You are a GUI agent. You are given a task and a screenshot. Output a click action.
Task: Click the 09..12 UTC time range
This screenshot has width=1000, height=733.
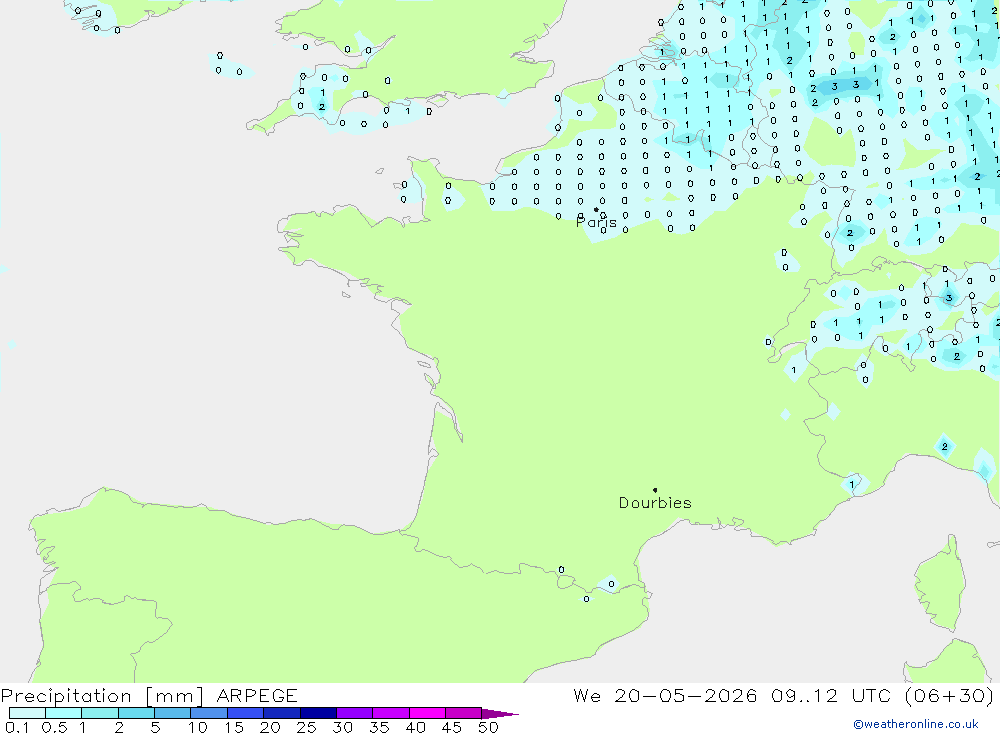(x=831, y=696)
